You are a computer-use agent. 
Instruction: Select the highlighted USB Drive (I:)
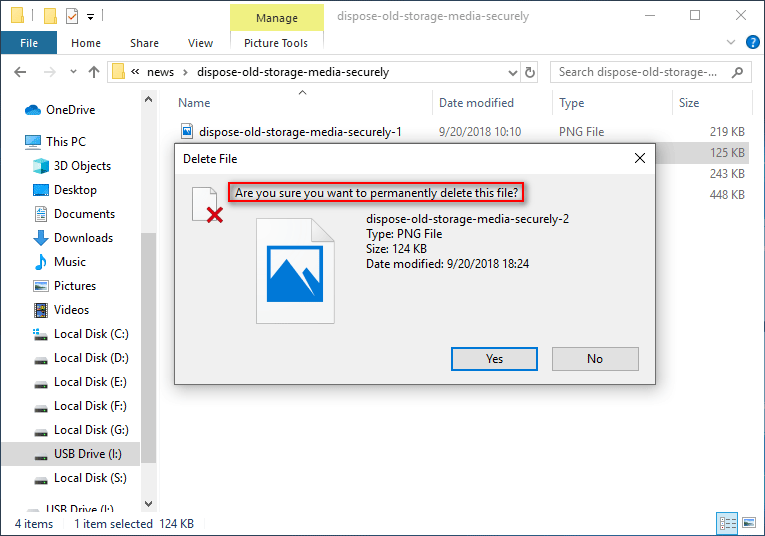(71, 454)
